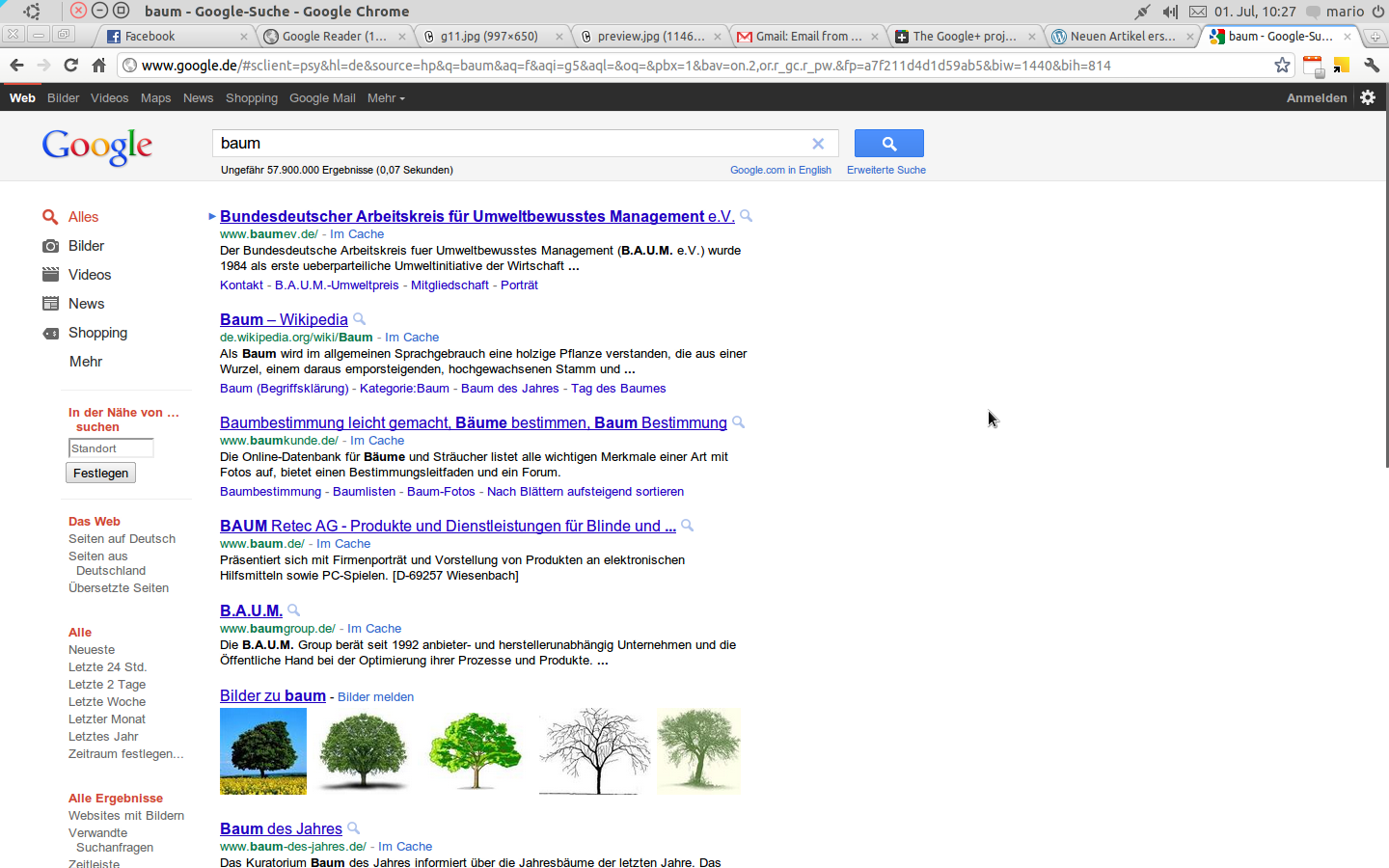Select Seiten auf Deutsch filter

122,539
